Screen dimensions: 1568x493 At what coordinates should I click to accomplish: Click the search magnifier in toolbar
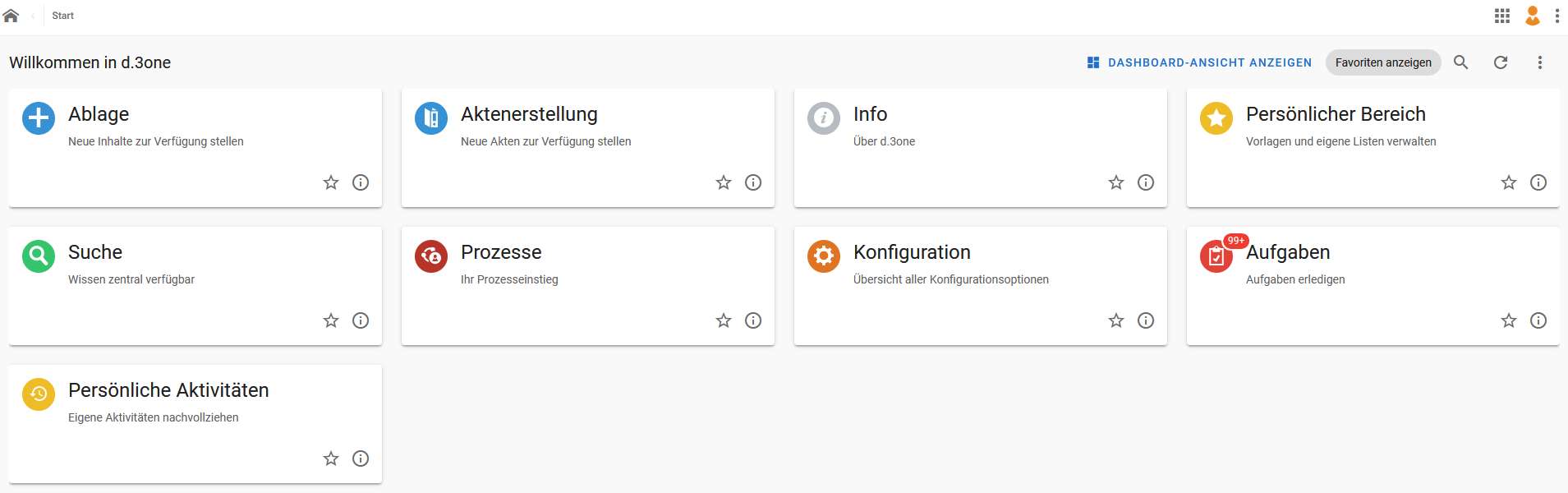point(1461,62)
